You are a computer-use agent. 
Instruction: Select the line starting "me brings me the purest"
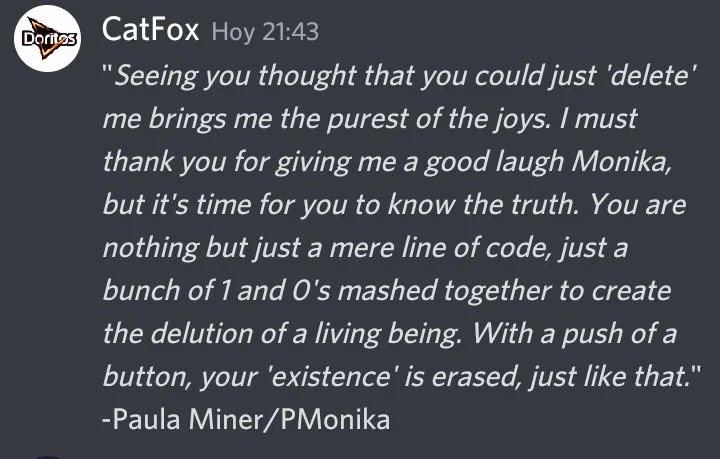click(370, 119)
